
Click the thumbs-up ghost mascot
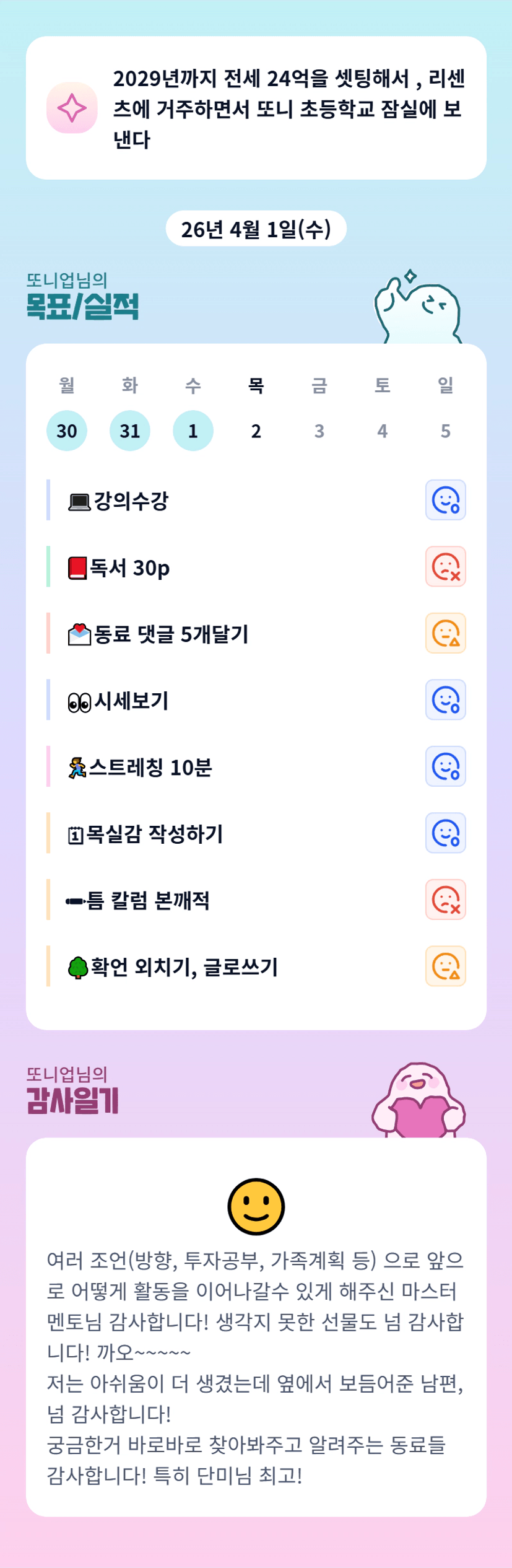point(418,309)
